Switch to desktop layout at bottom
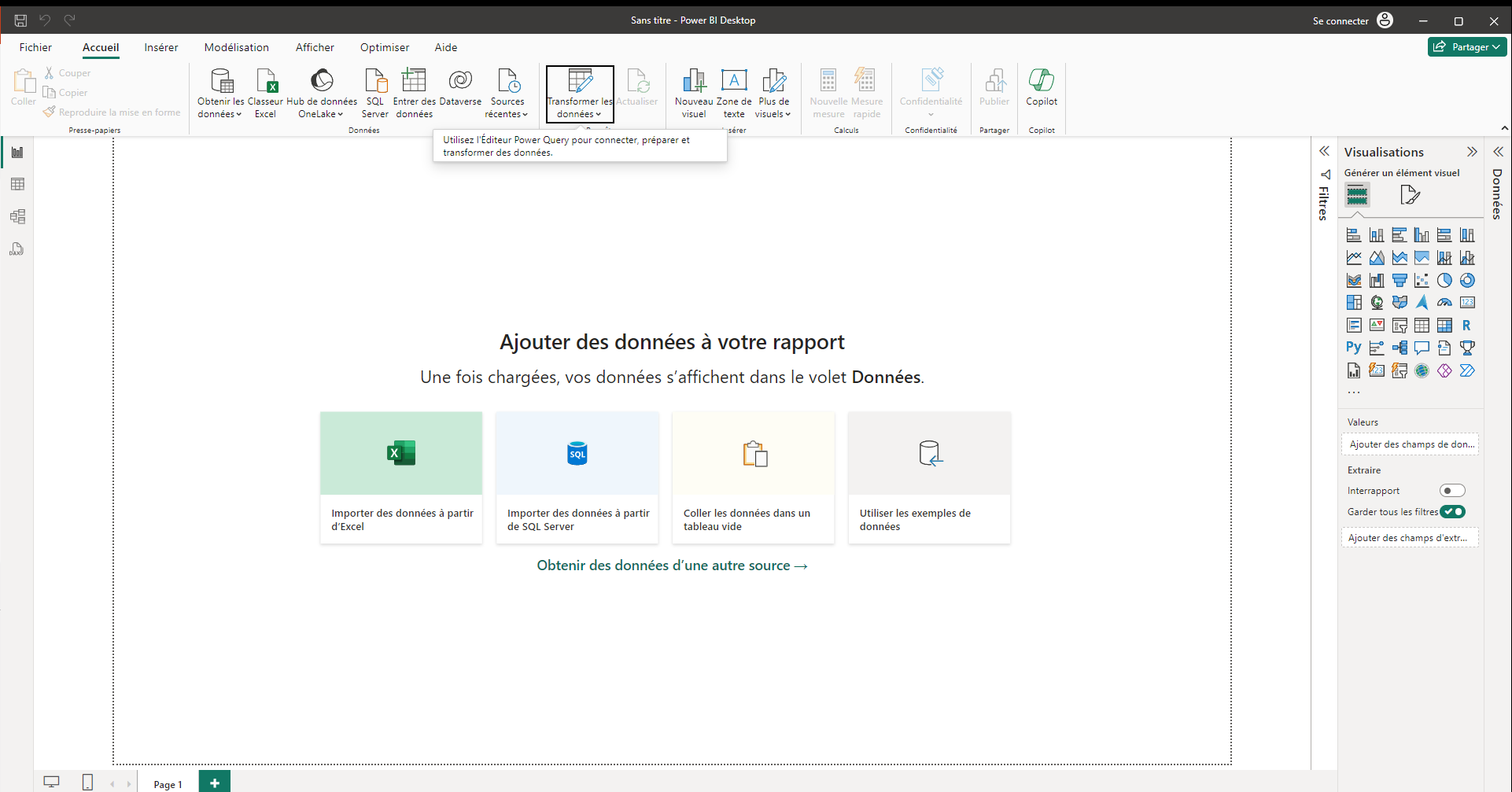Screen dimensions: 1512x792 click(51, 782)
